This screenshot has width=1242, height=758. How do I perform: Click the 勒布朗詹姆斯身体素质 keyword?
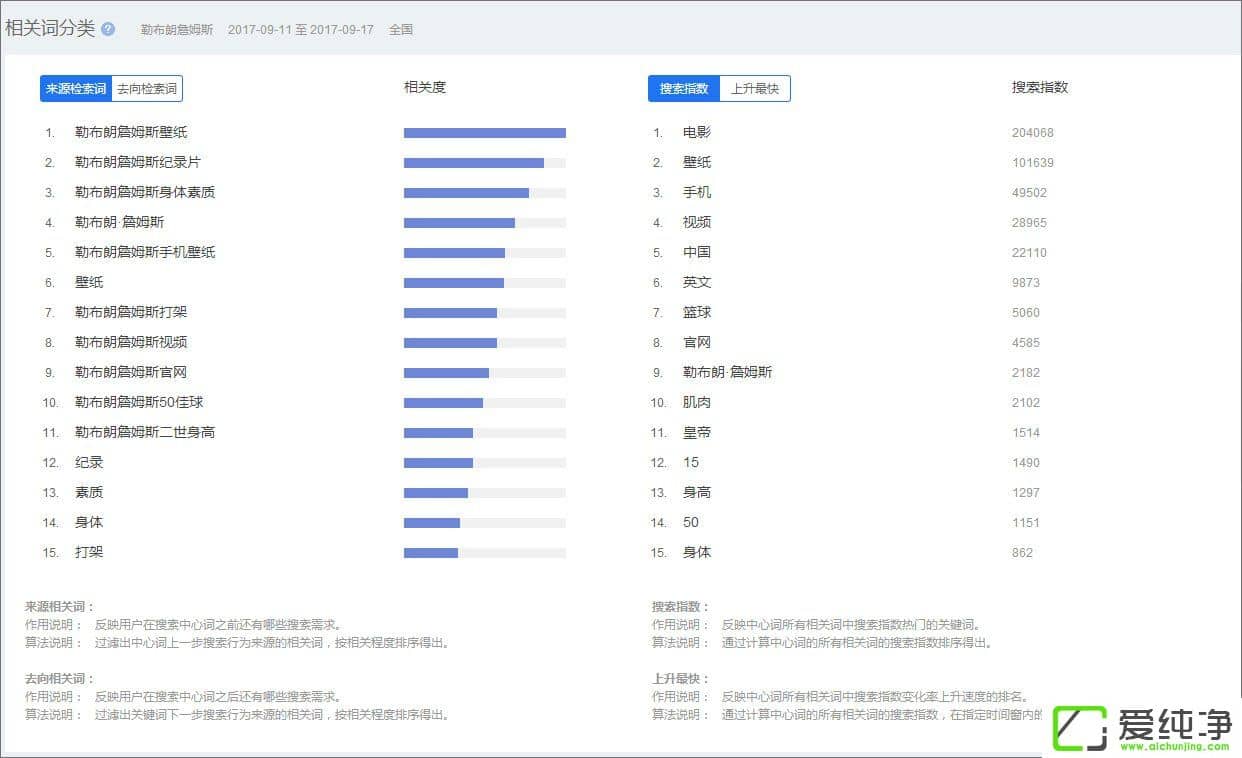coord(145,192)
